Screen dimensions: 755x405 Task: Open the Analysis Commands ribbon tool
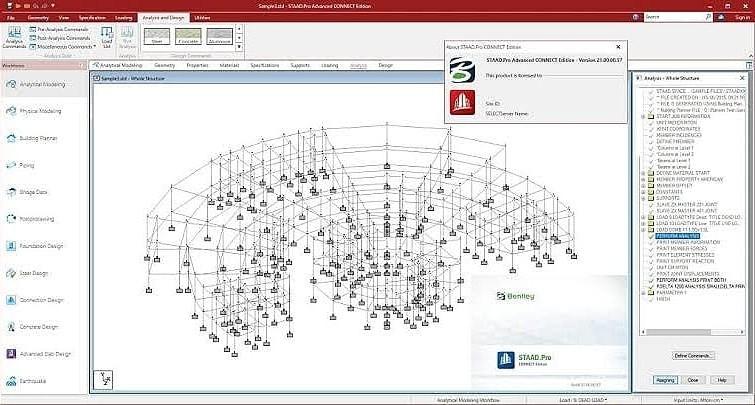(x=14, y=38)
